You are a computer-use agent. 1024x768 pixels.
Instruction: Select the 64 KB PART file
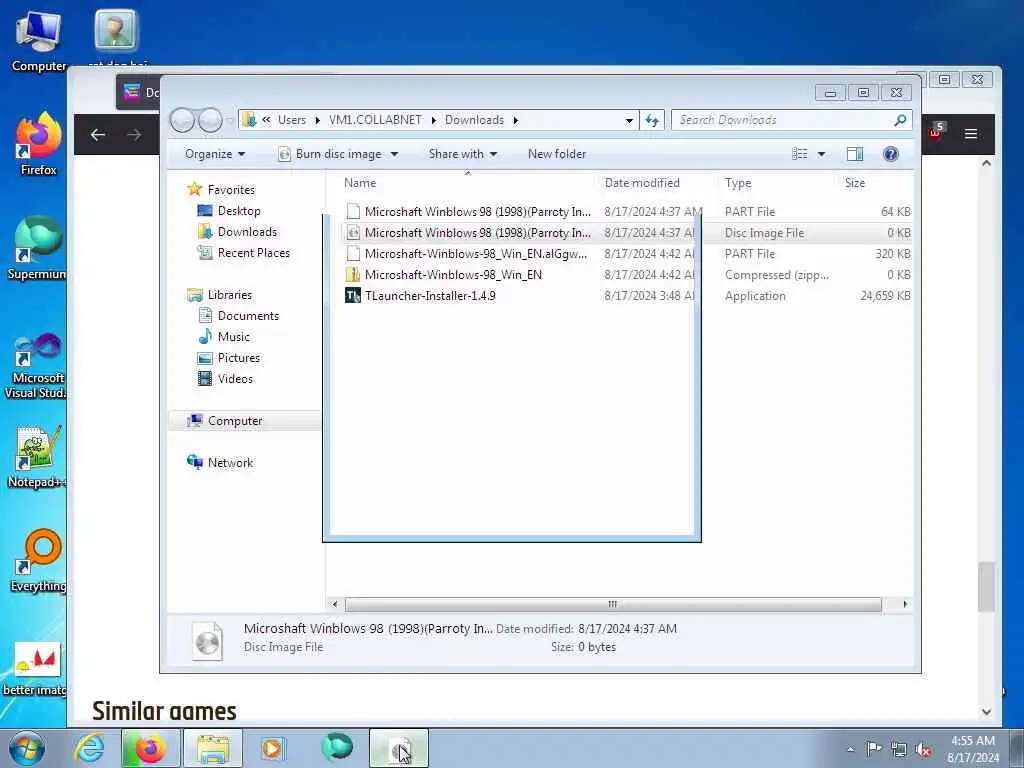click(627, 212)
